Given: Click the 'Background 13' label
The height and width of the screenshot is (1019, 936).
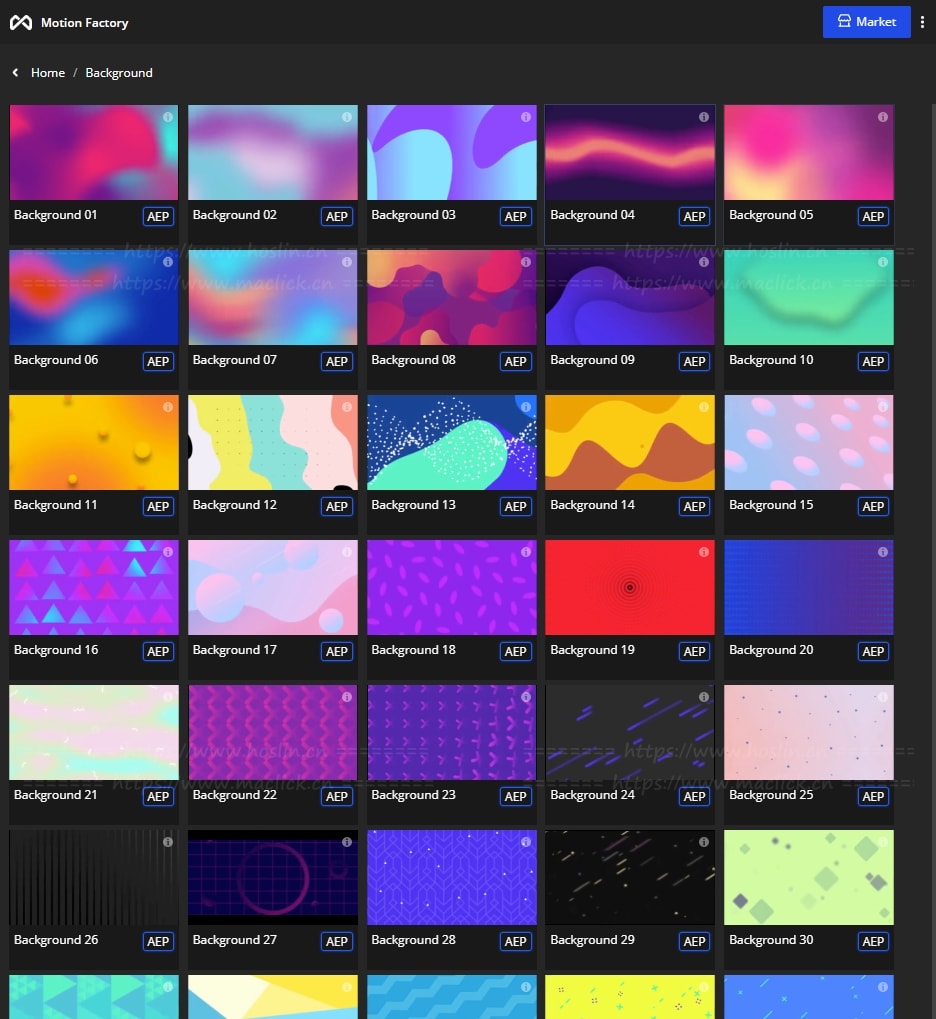Looking at the screenshot, I should tap(413, 505).
